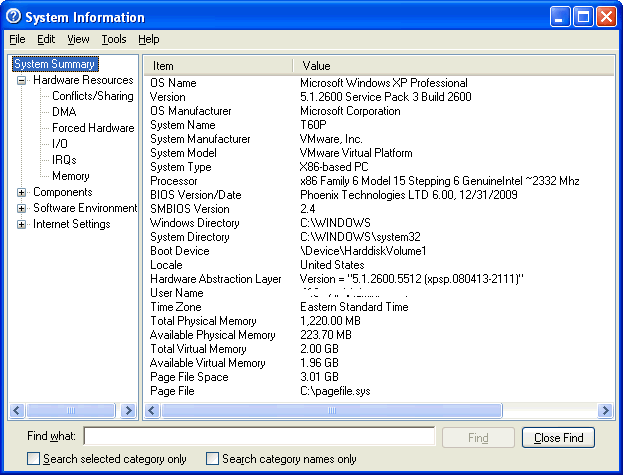The width and height of the screenshot is (623, 475).
Task: Enable Search selected category only checkbox
Action: (x=33, y=459)
